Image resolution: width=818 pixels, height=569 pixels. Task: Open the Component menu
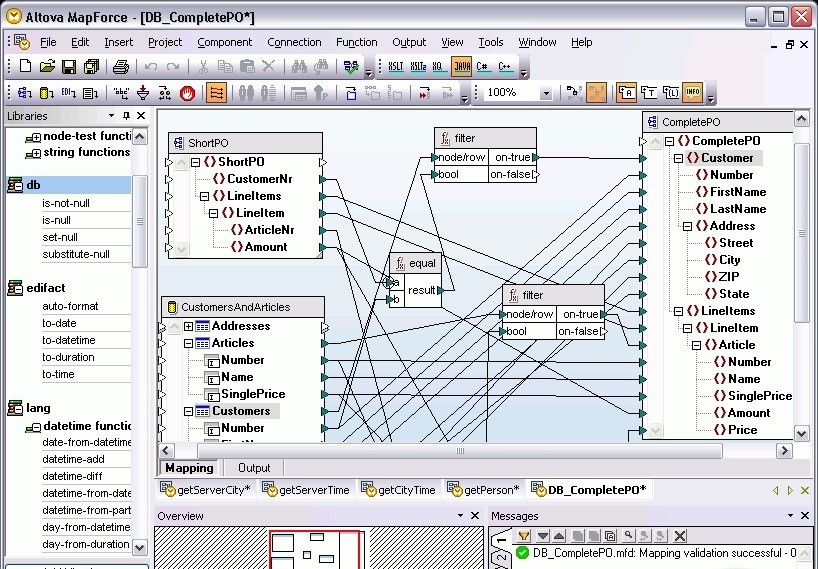coord(224,42)
